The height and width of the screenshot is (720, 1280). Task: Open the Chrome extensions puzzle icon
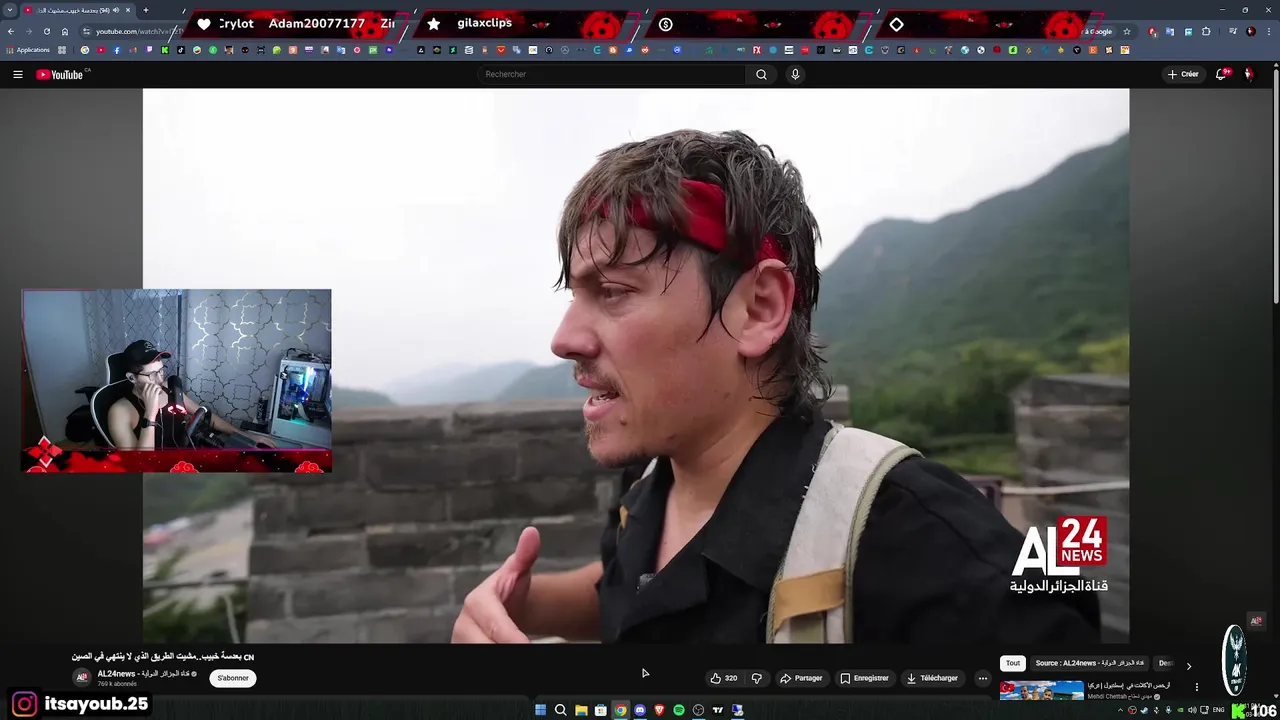tap(1206, 32)
